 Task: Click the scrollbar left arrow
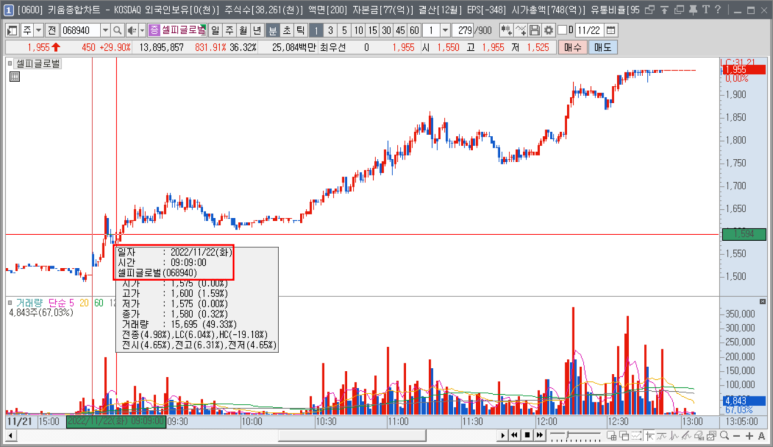click(x=10, y=435)
